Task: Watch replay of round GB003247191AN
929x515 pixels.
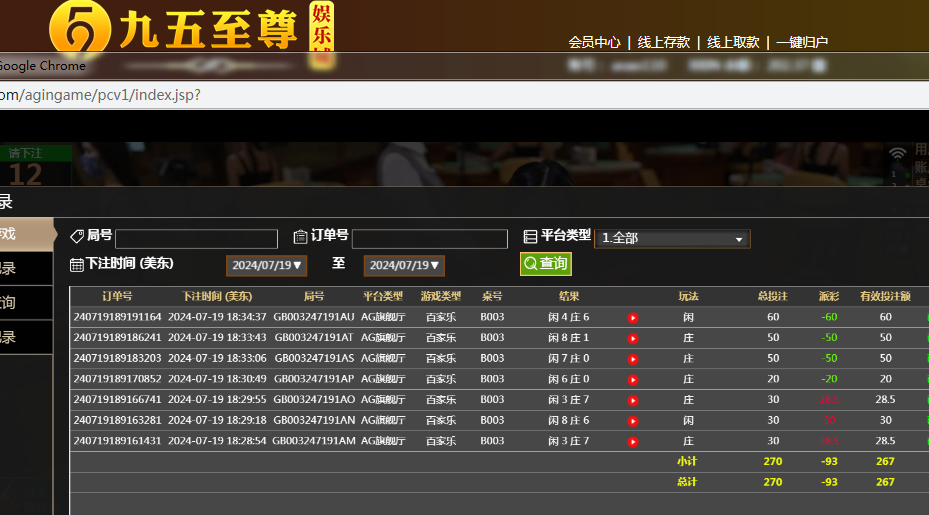Action: pos(632,421)
